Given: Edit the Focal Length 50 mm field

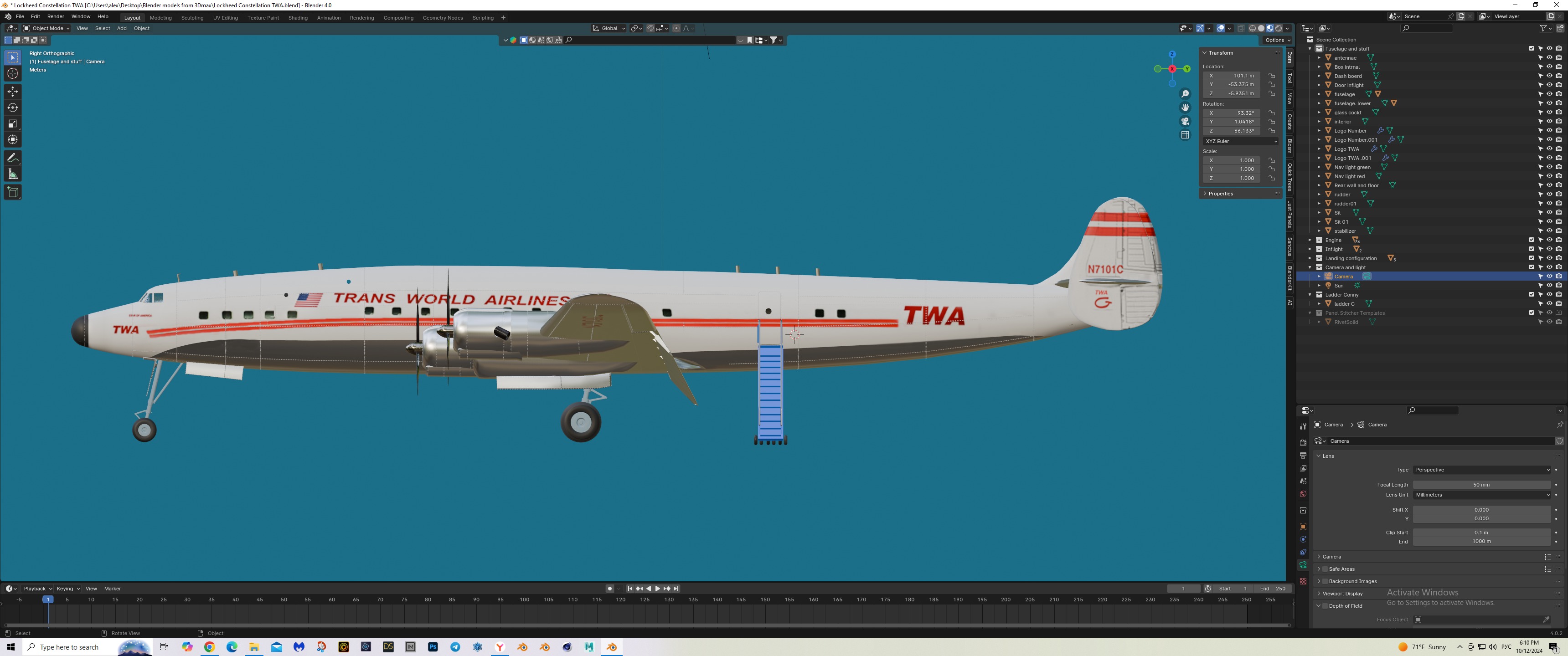Looking at the screenshot, I should tap(1481, 485).
